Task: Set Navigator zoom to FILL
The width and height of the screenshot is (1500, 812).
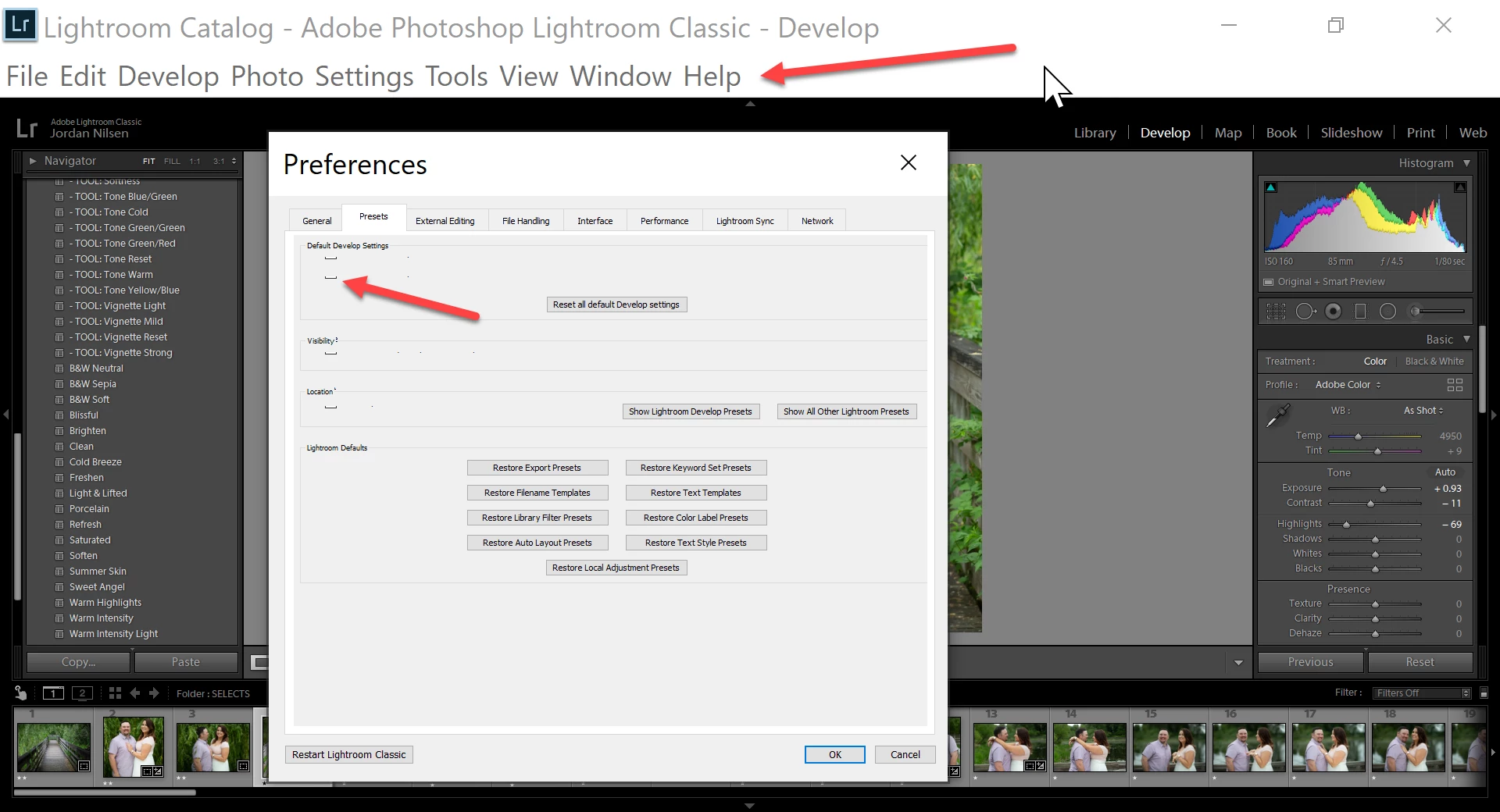Action: 172,161
